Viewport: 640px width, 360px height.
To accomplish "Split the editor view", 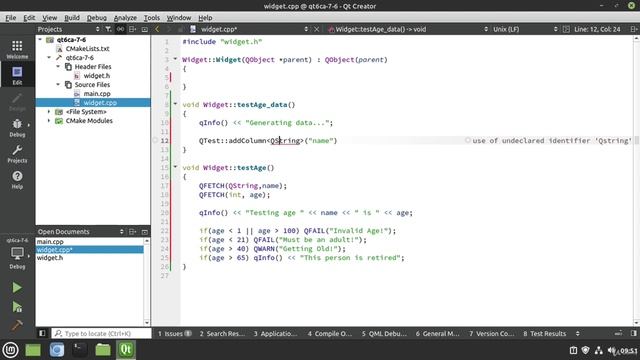I will point(633,29).
